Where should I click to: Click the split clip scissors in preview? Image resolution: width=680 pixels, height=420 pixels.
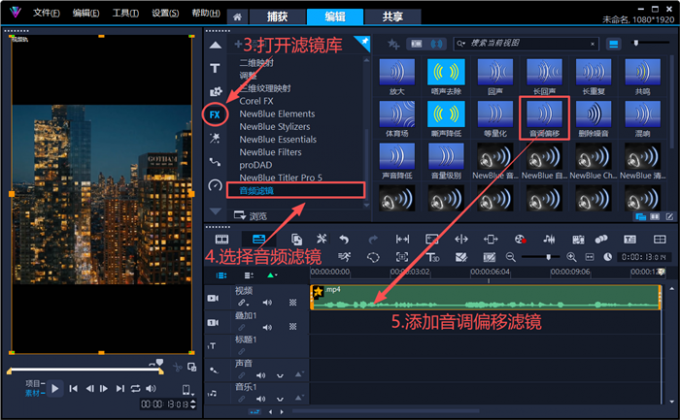point(177,368)
